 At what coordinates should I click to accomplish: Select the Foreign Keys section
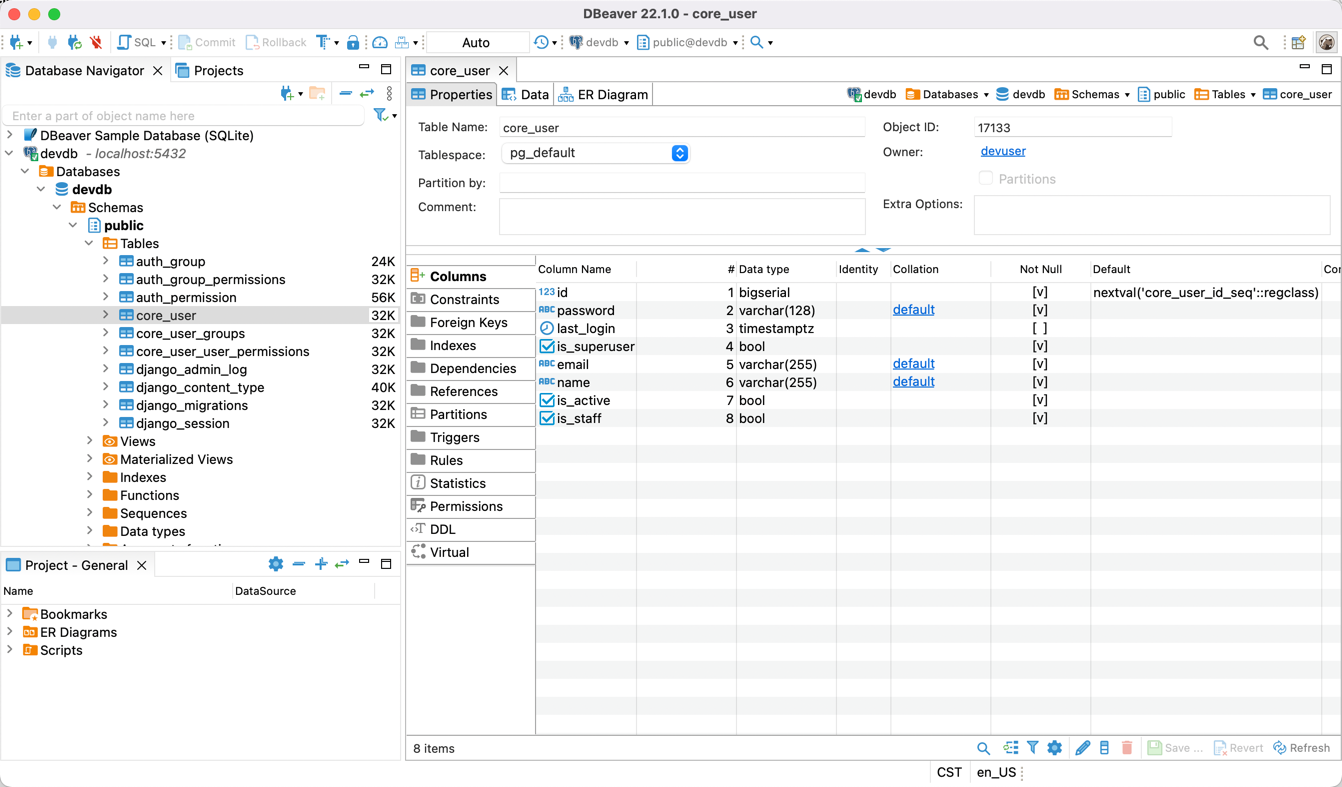[x=470, y=322]
